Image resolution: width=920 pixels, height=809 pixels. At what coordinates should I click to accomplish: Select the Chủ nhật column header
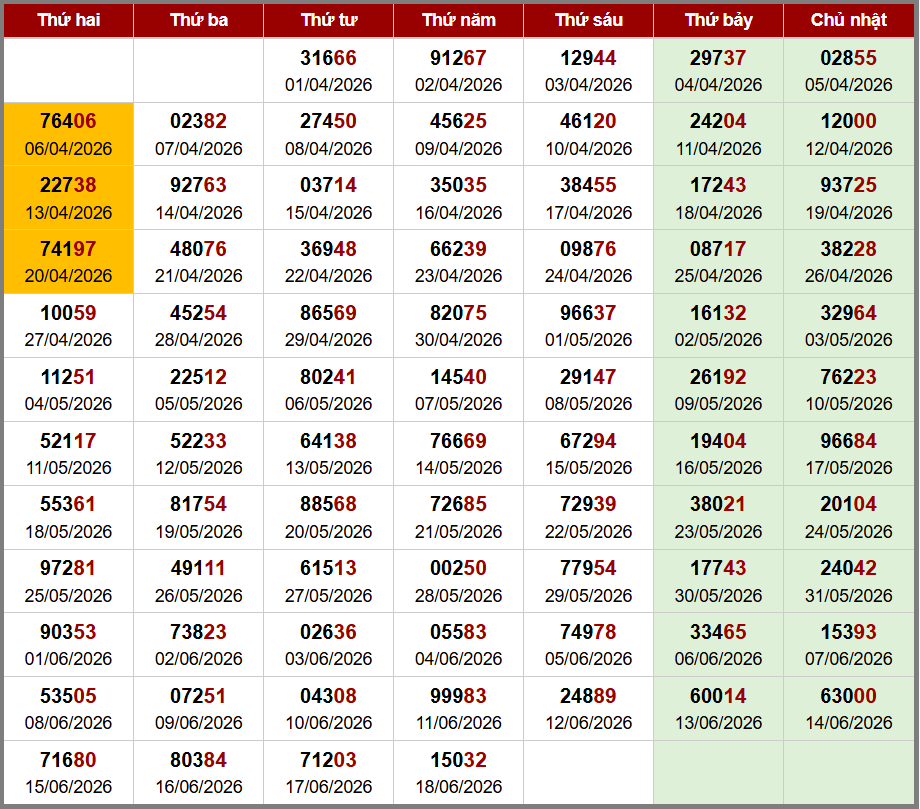click(848, 20)
